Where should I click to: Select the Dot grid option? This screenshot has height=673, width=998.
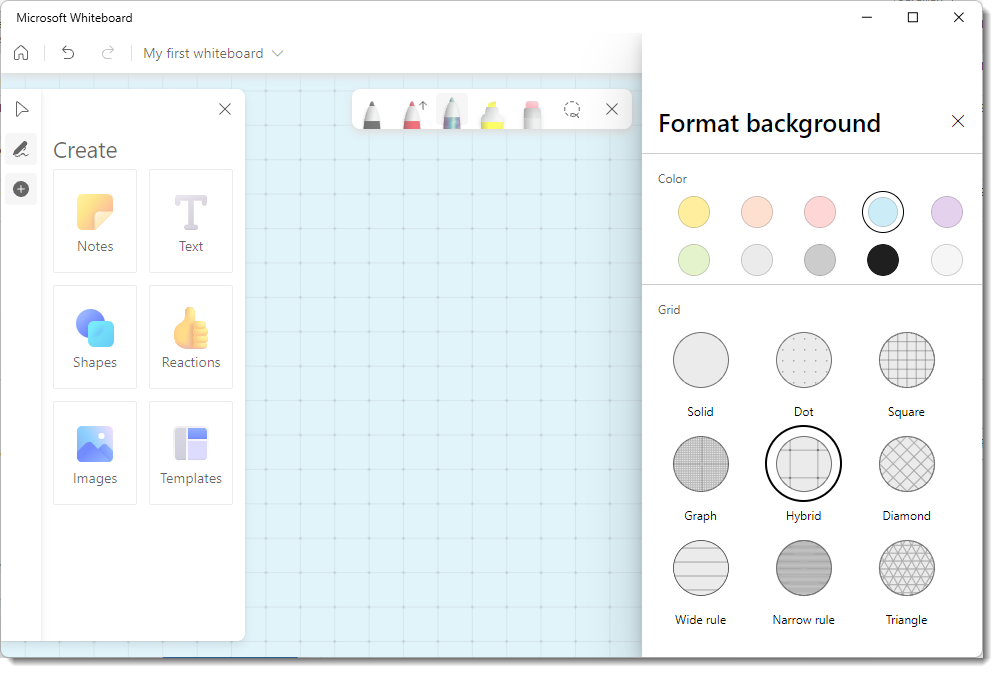[804, 361]
